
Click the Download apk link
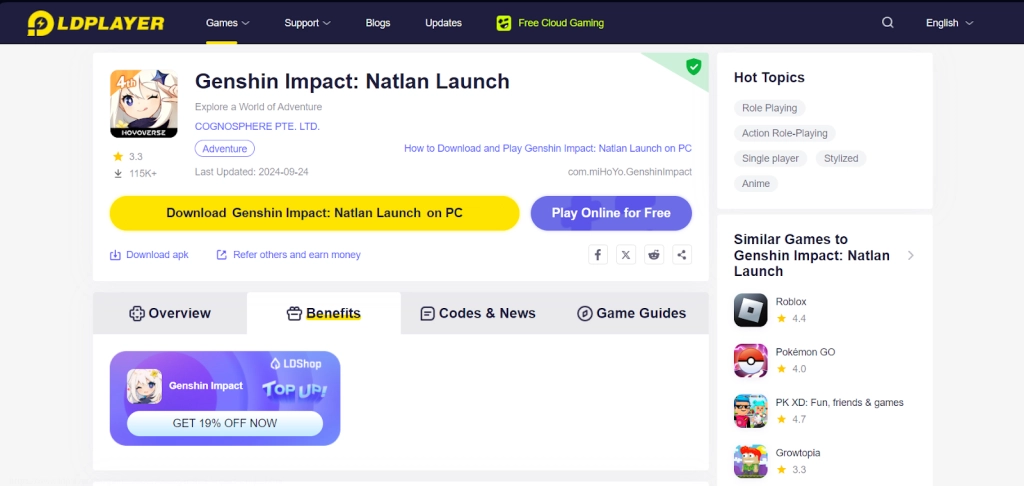click(149, 255)
